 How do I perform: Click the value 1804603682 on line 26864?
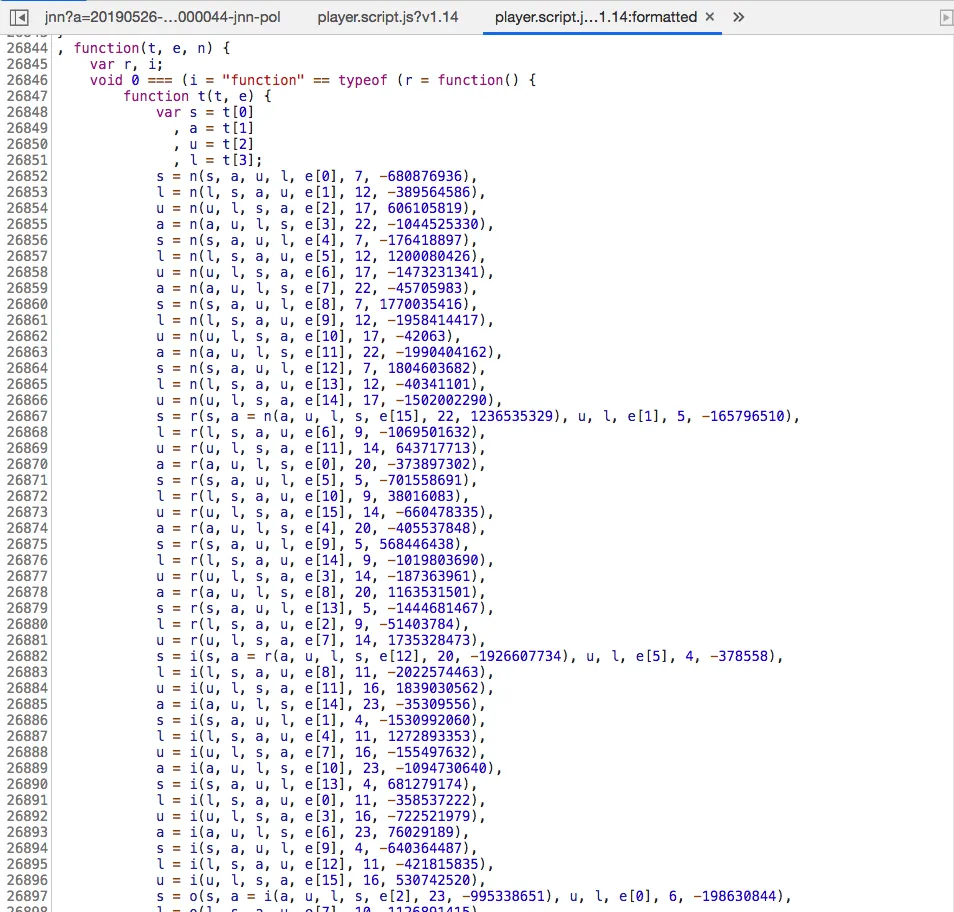click(429, 368)
